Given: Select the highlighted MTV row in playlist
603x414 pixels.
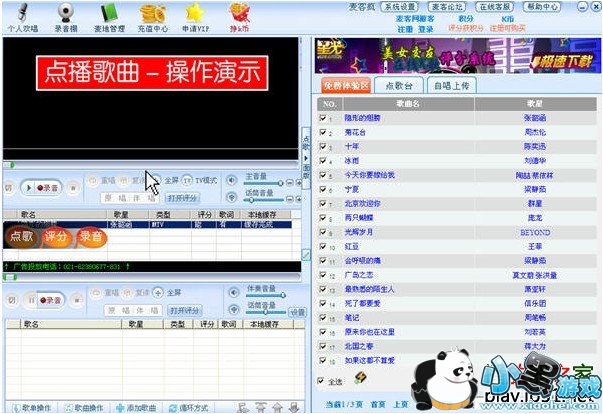Looking at the screenshot, I should coord(147,224).
